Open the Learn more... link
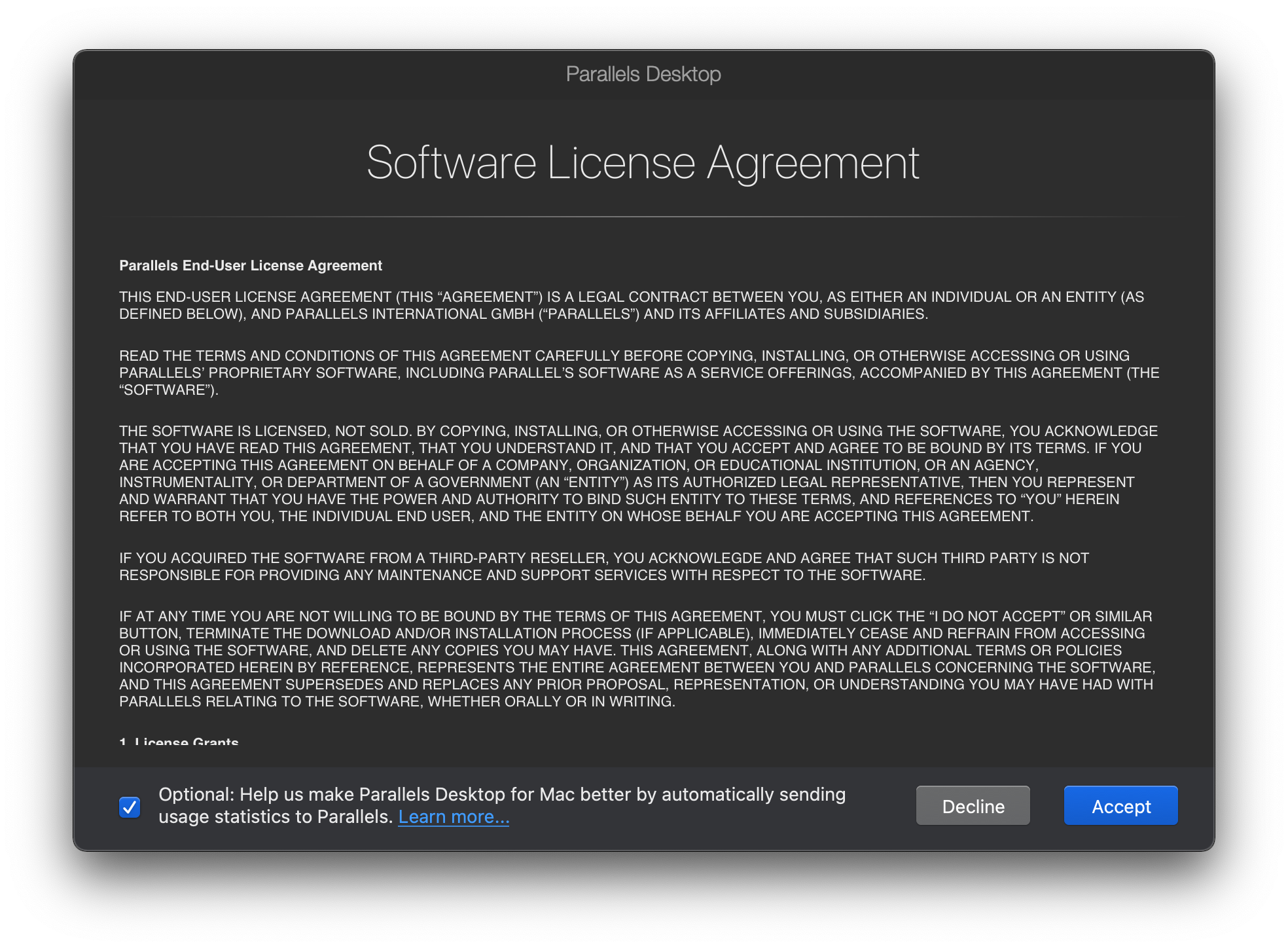The width and height of the screenshot is (1288, 948). tap(454, 817)
